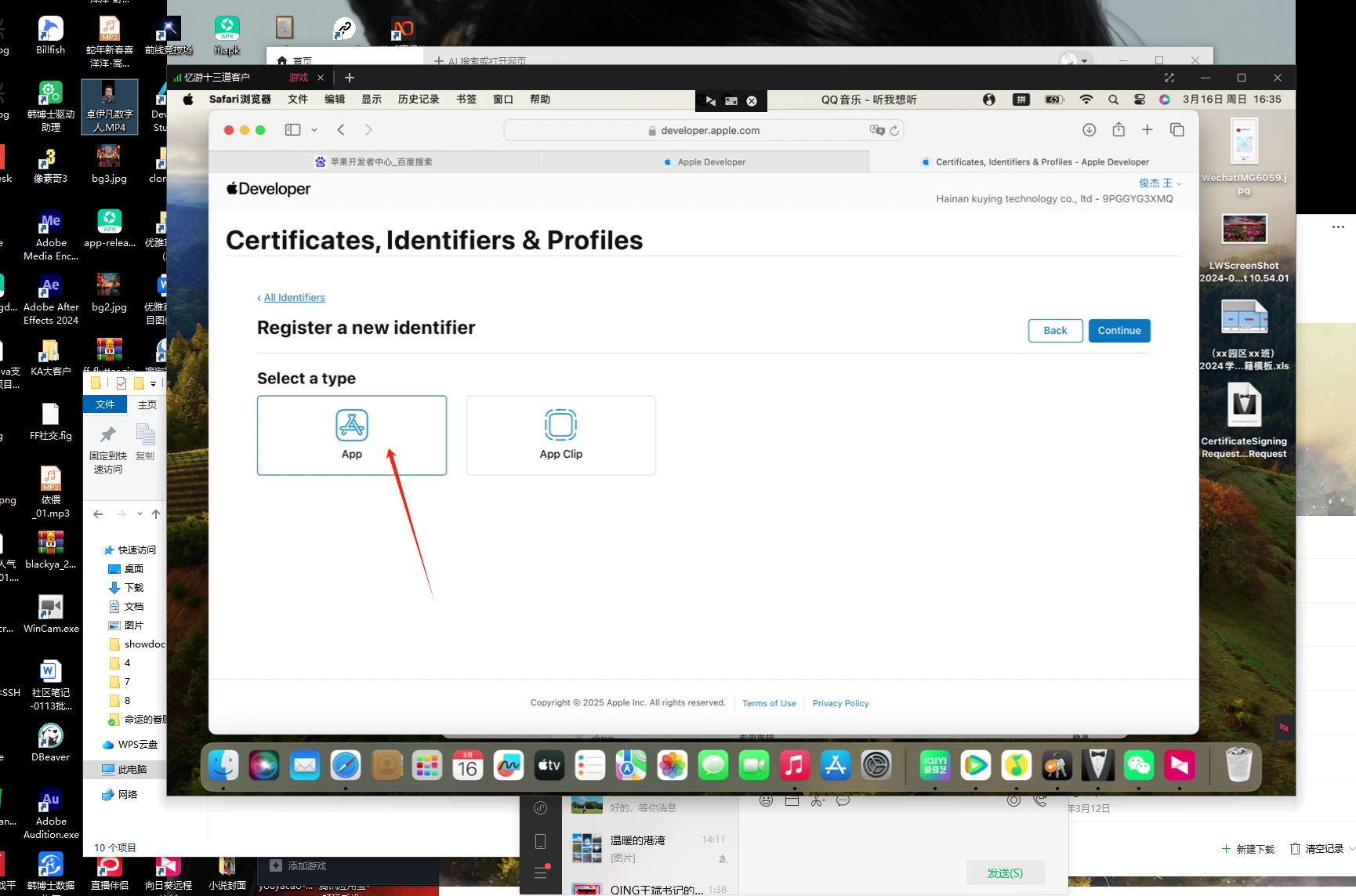The image size is (1356, 896).
Task: Open the account name dropdown in Apple Developer
Action: tap(1160, 183)
